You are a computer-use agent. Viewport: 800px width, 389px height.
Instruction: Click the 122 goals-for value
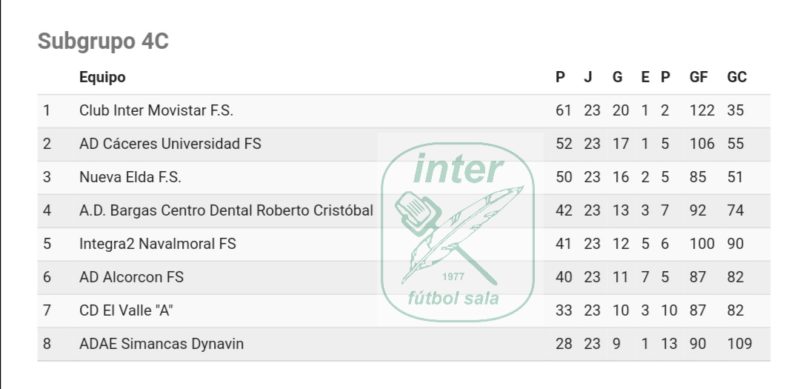pos(702,110)
